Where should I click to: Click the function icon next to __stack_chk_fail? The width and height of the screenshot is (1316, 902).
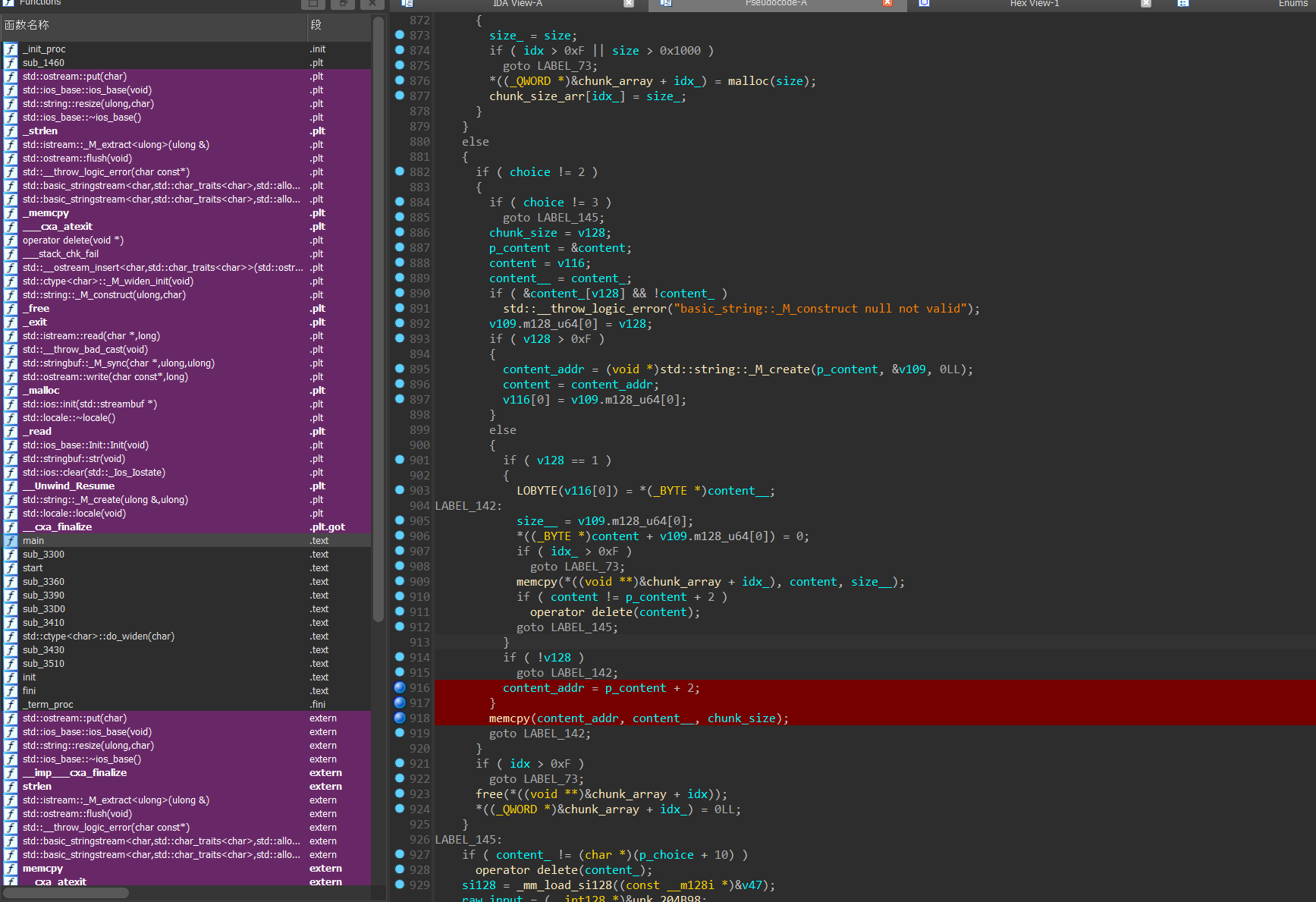[11, 254]
